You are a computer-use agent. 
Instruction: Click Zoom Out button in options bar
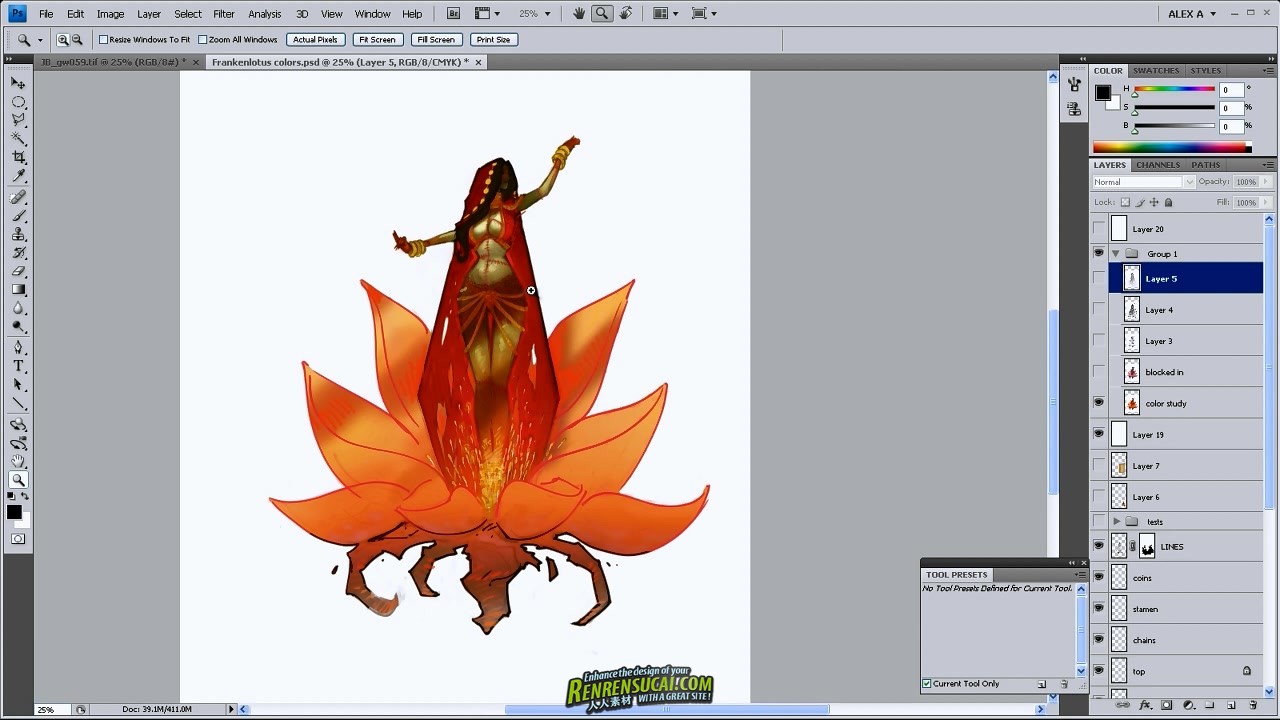77,40
